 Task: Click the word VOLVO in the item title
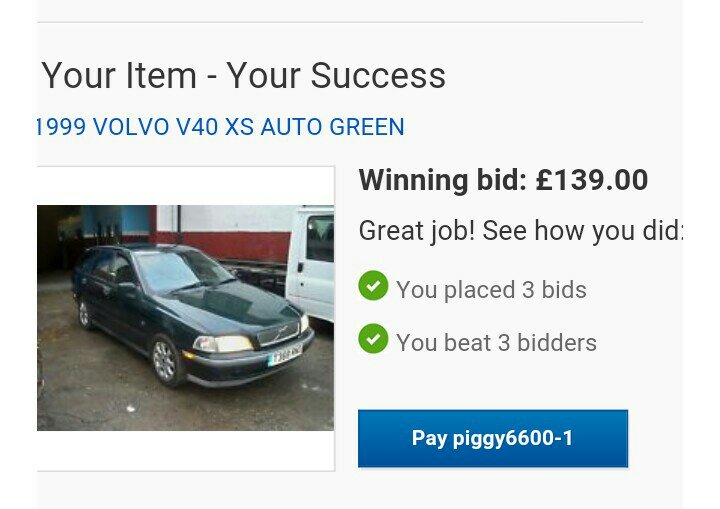click(x=131, y=127)
